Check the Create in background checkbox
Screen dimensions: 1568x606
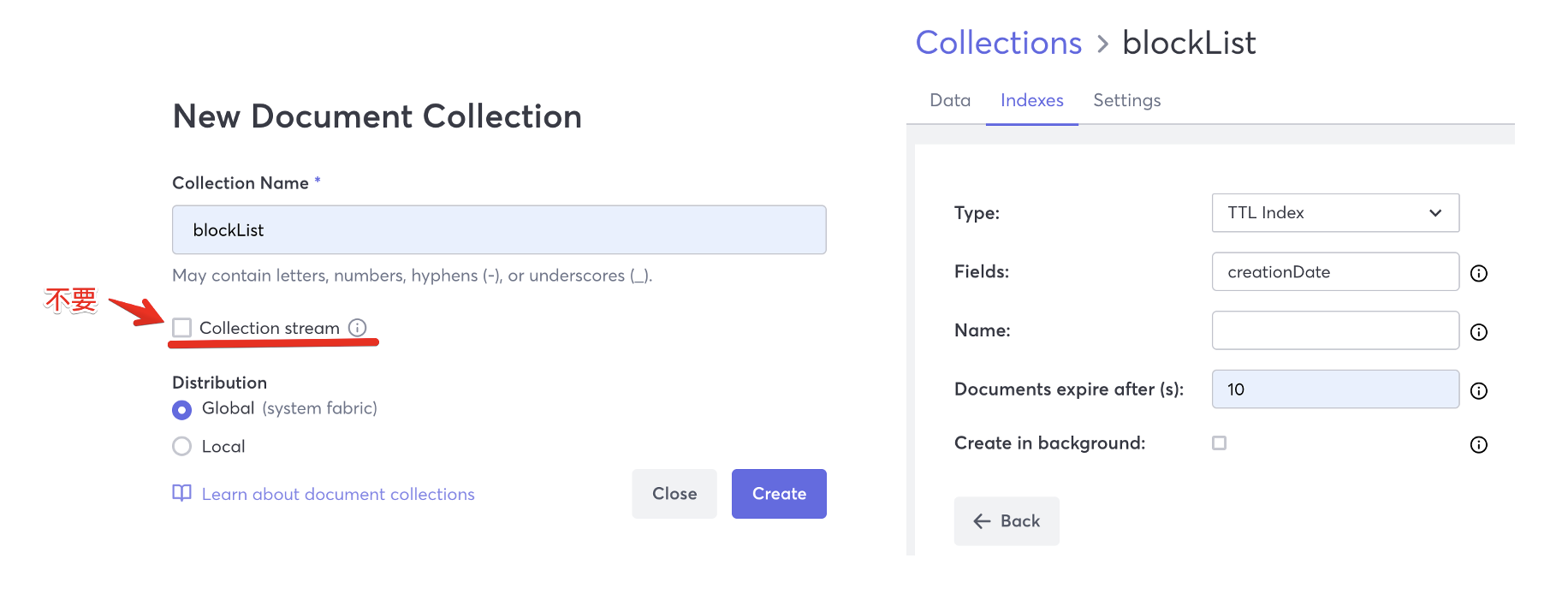point(1219,443)
